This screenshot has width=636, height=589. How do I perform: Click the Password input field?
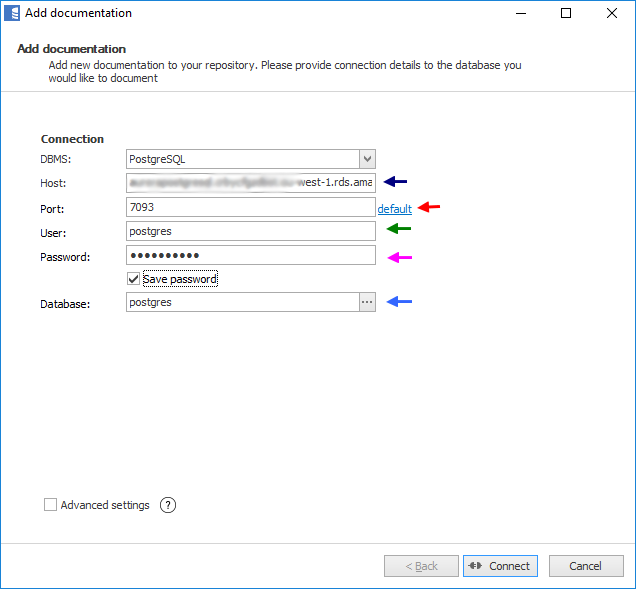pyautogui.click(x=250, y=256)
